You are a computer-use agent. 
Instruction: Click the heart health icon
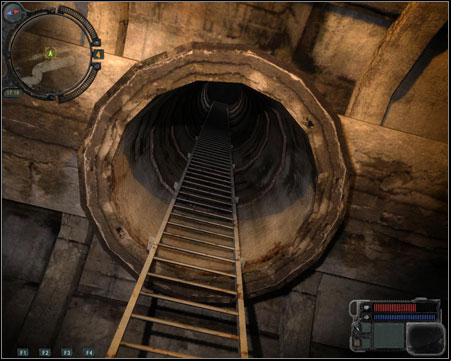coord(366,307)
